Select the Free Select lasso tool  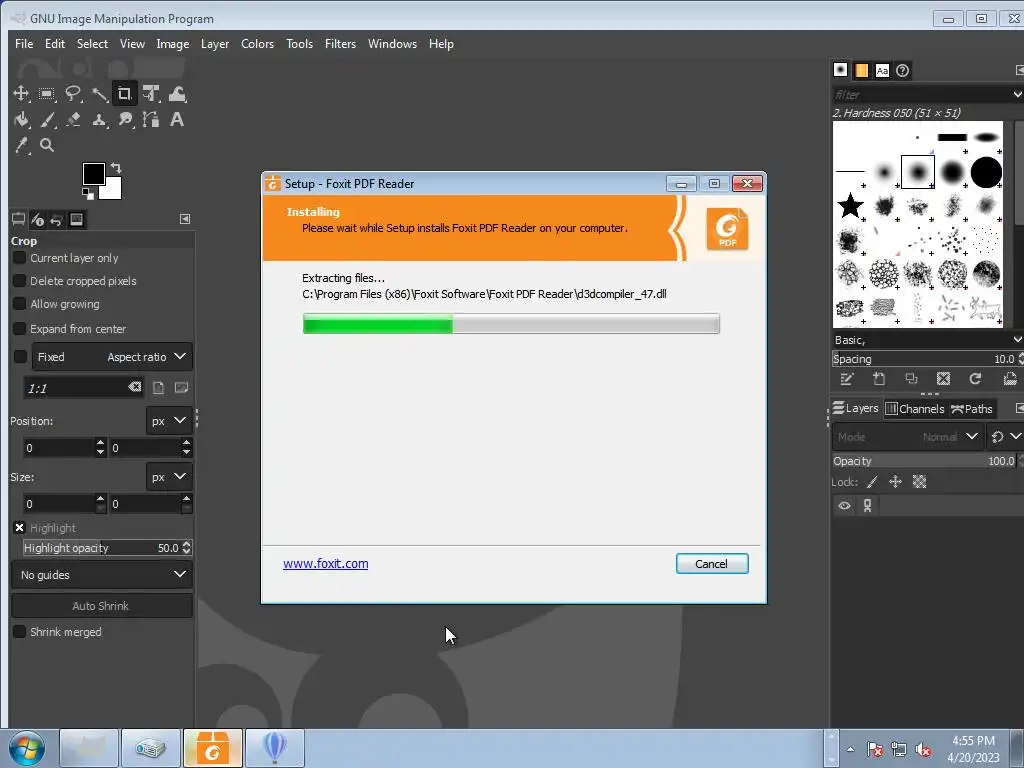click(x=72, y=94)
